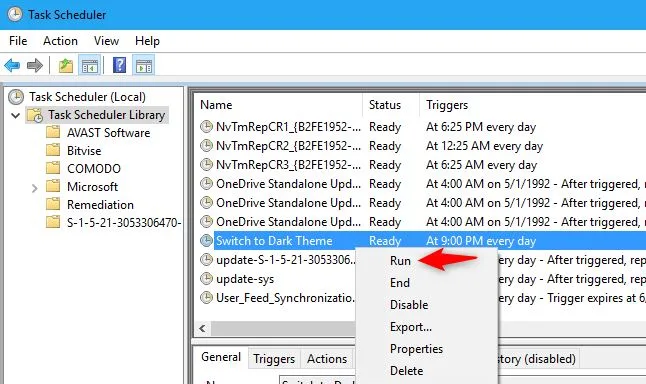Image resolution: width=646 pixels, height=384 pixels.
Task: Select AVAST Software in the tree
Action: coord(109,133)
